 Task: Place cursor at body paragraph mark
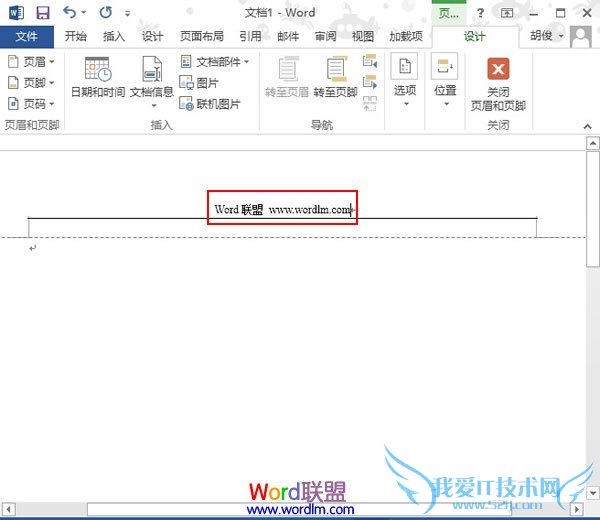[33, 248]
